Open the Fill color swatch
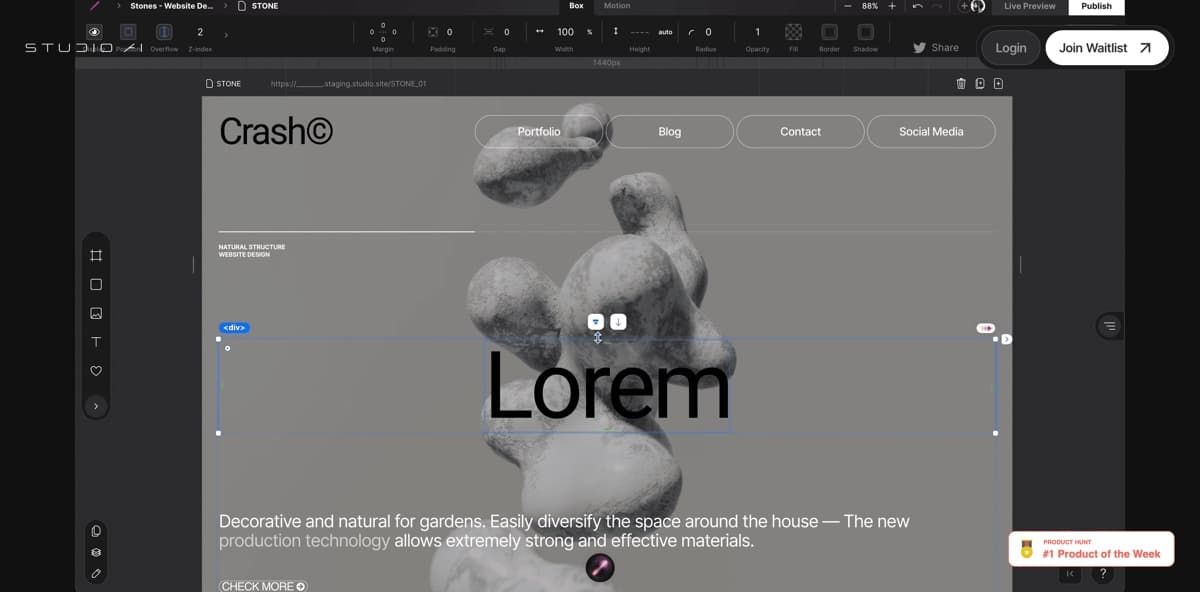Viewport: 1200px width, 592px height. coord(793,33)
